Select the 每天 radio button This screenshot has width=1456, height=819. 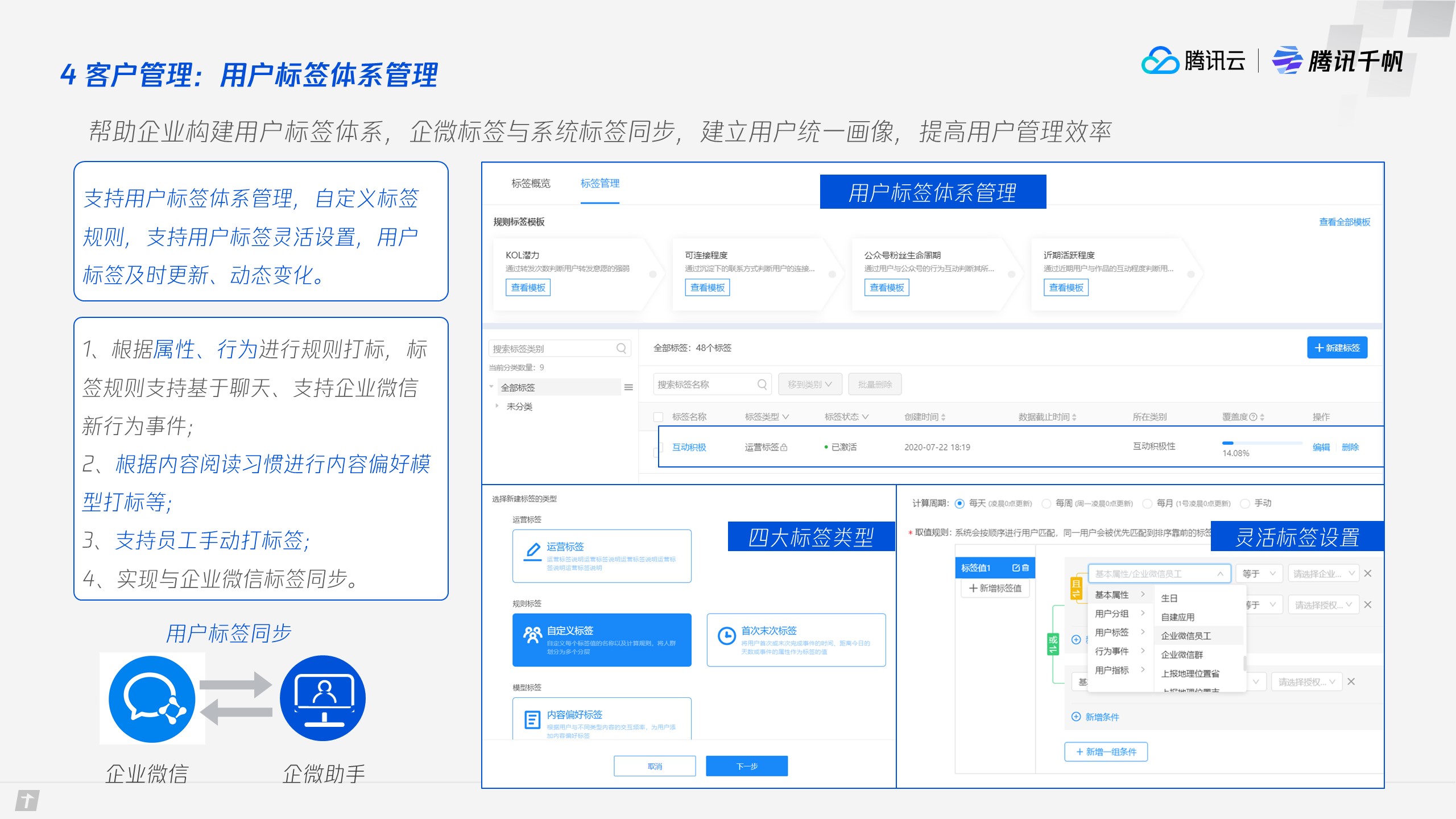(959, 503)
